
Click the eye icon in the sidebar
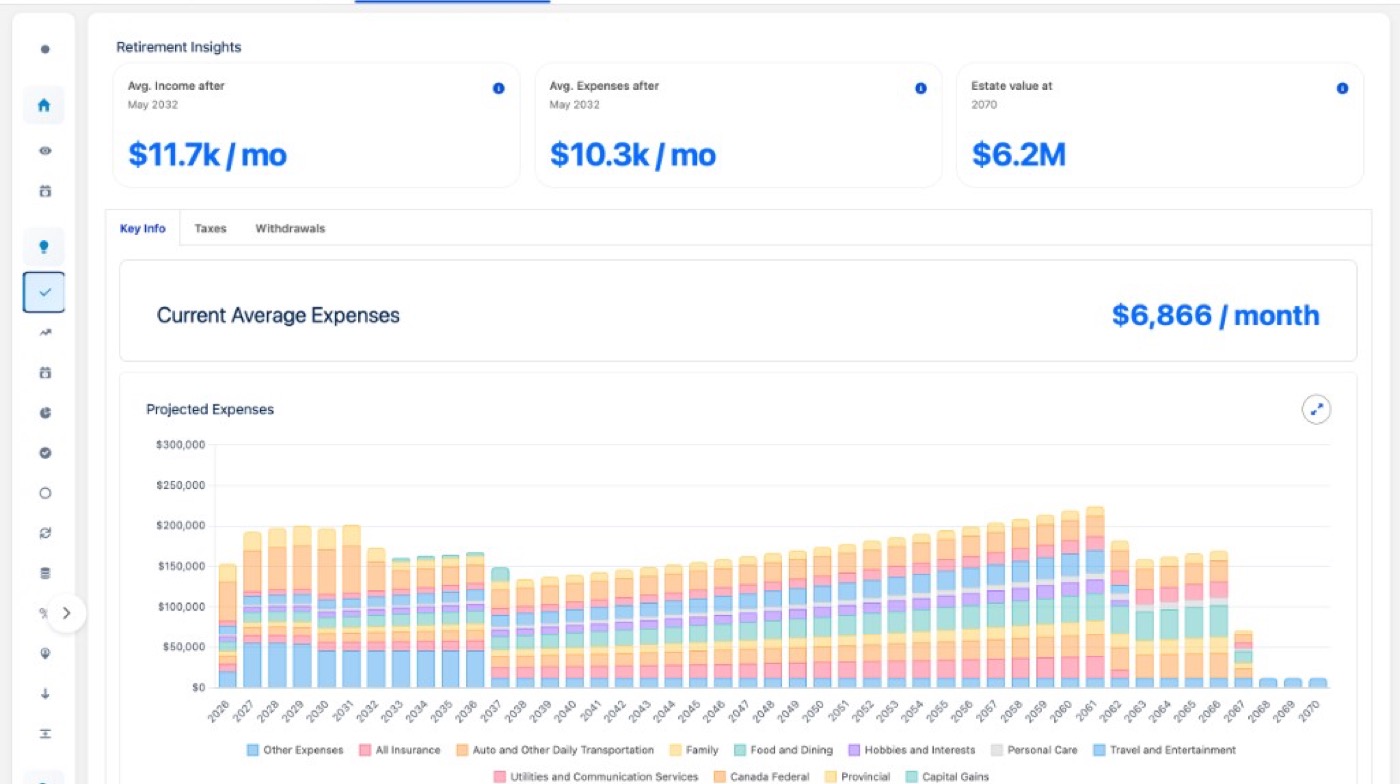coord(44,151)
